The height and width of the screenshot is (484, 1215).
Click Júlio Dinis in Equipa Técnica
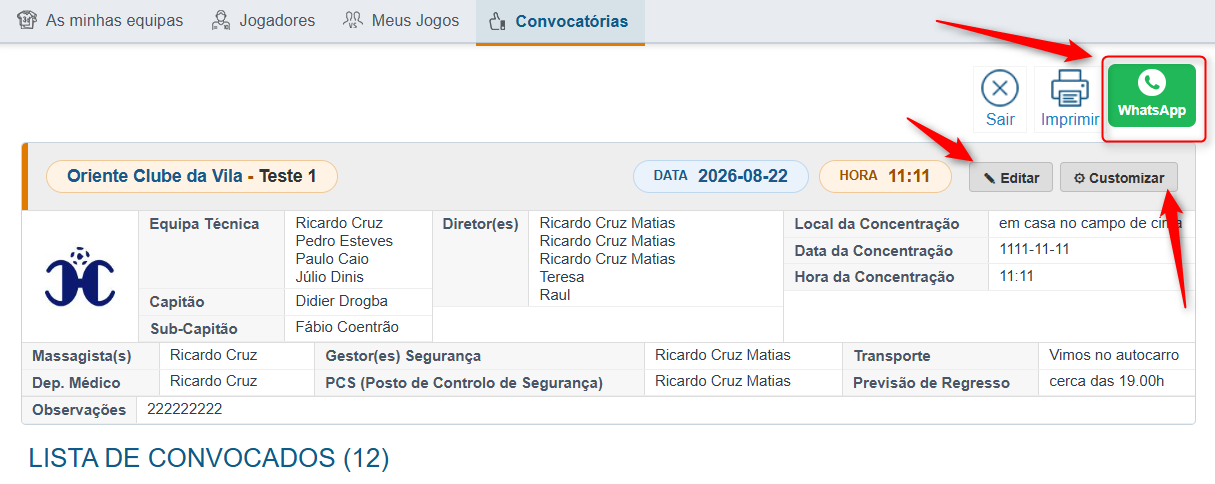[x=330, y=277]
